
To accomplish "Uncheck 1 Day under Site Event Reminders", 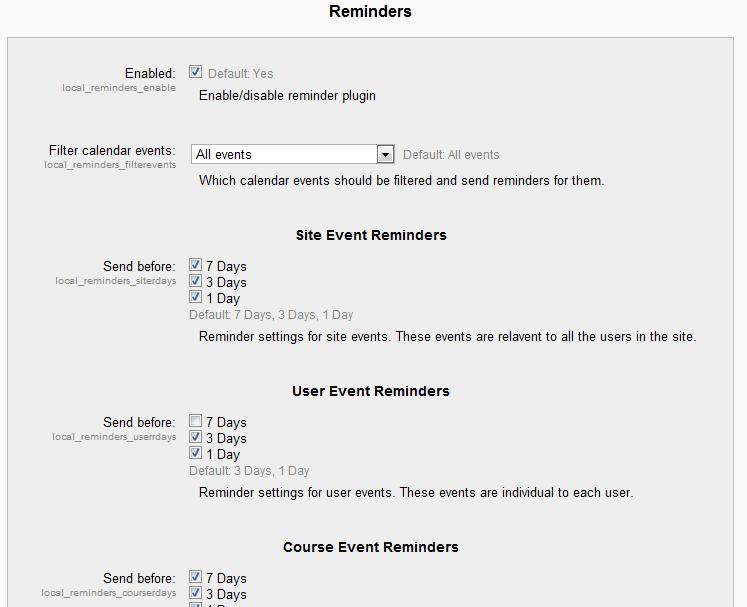I will [196, 298].
